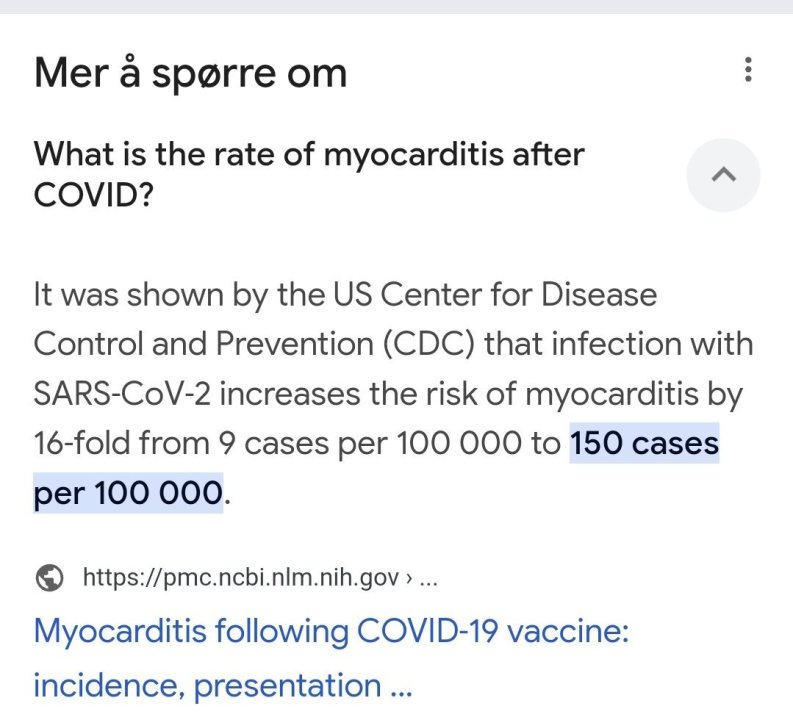
Task: Click the ellipsis after the source URL breadcrumb
Action: 425,577
